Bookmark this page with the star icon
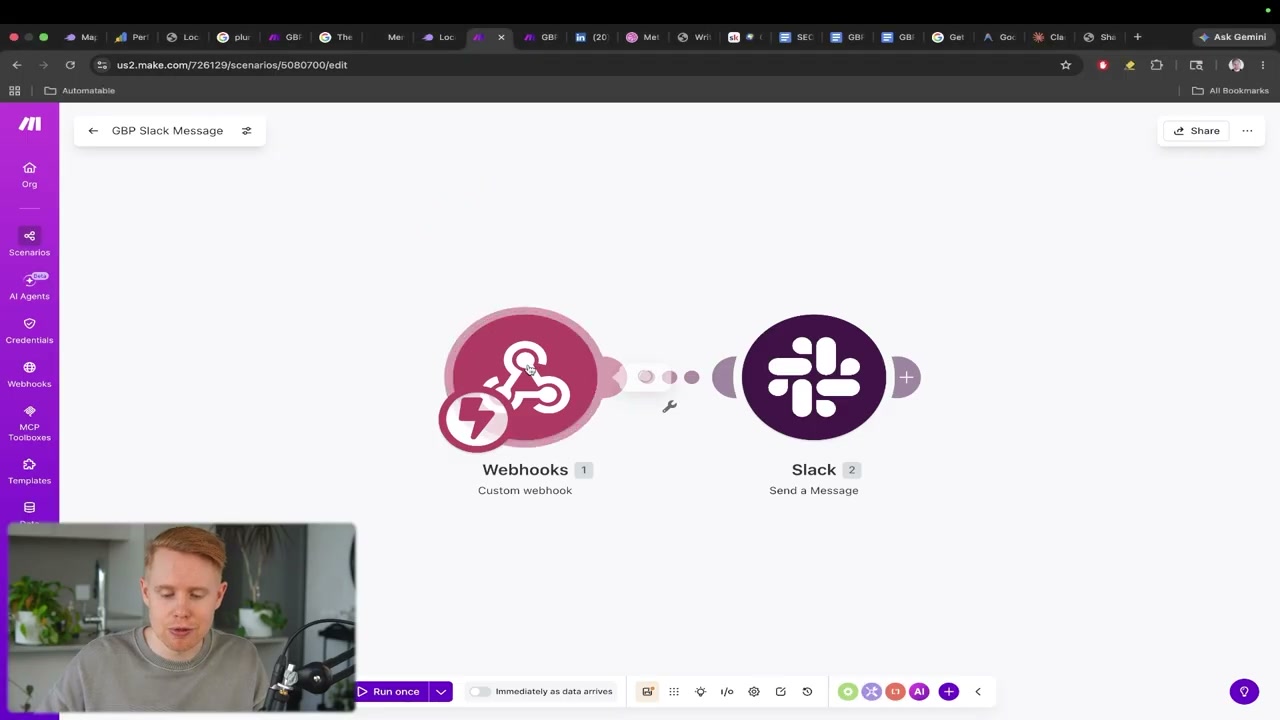 [x=1066, y=65]
